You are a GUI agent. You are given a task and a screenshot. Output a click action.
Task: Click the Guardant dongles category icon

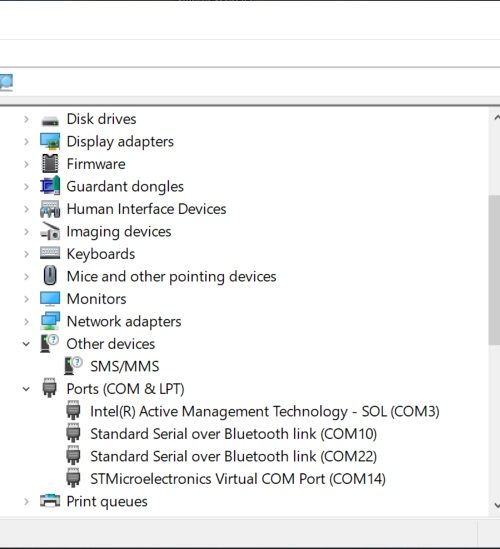pos(50,186)
